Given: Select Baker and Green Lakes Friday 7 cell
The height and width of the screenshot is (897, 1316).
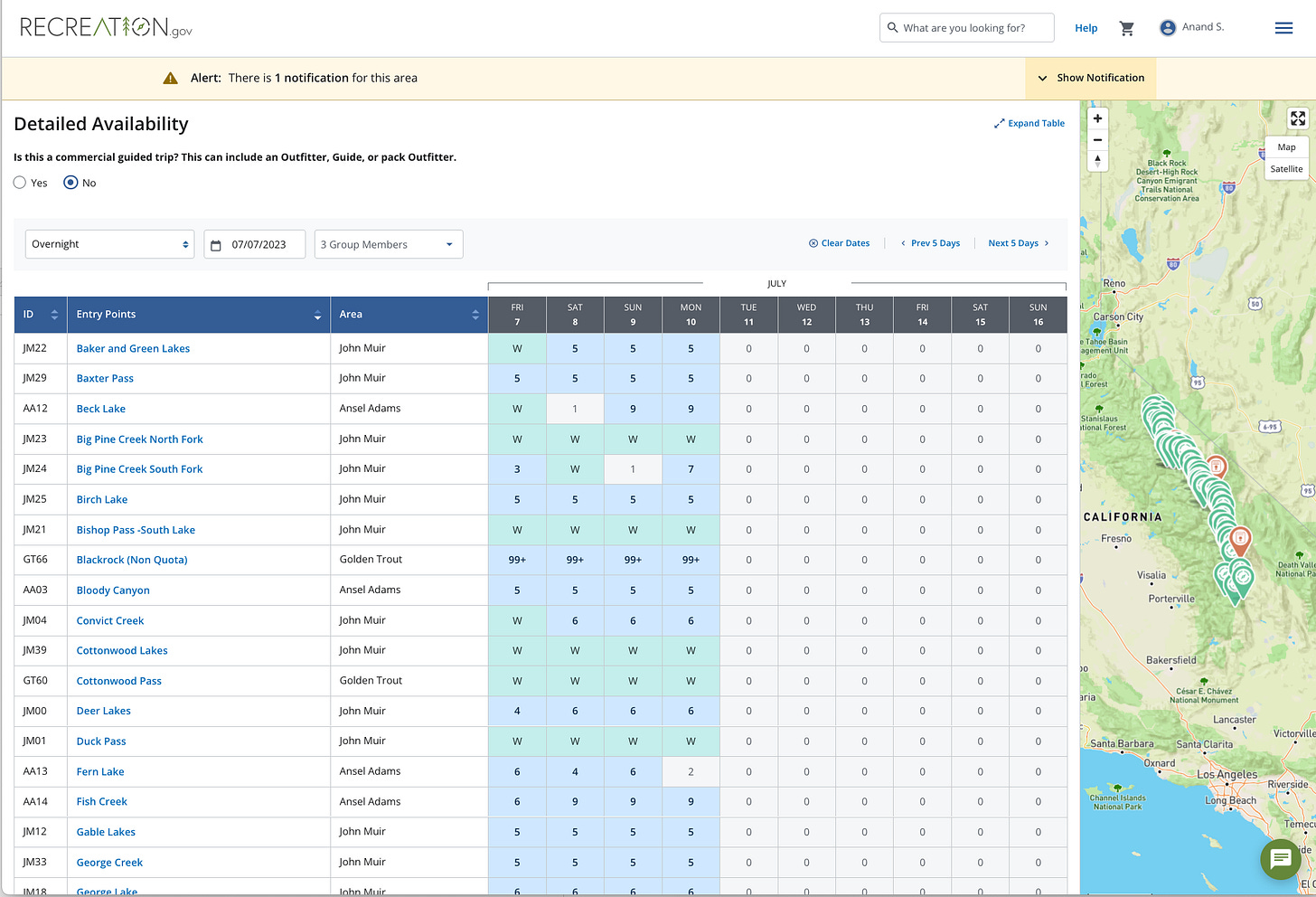Looking at the screenshot, I should point(517,348).
